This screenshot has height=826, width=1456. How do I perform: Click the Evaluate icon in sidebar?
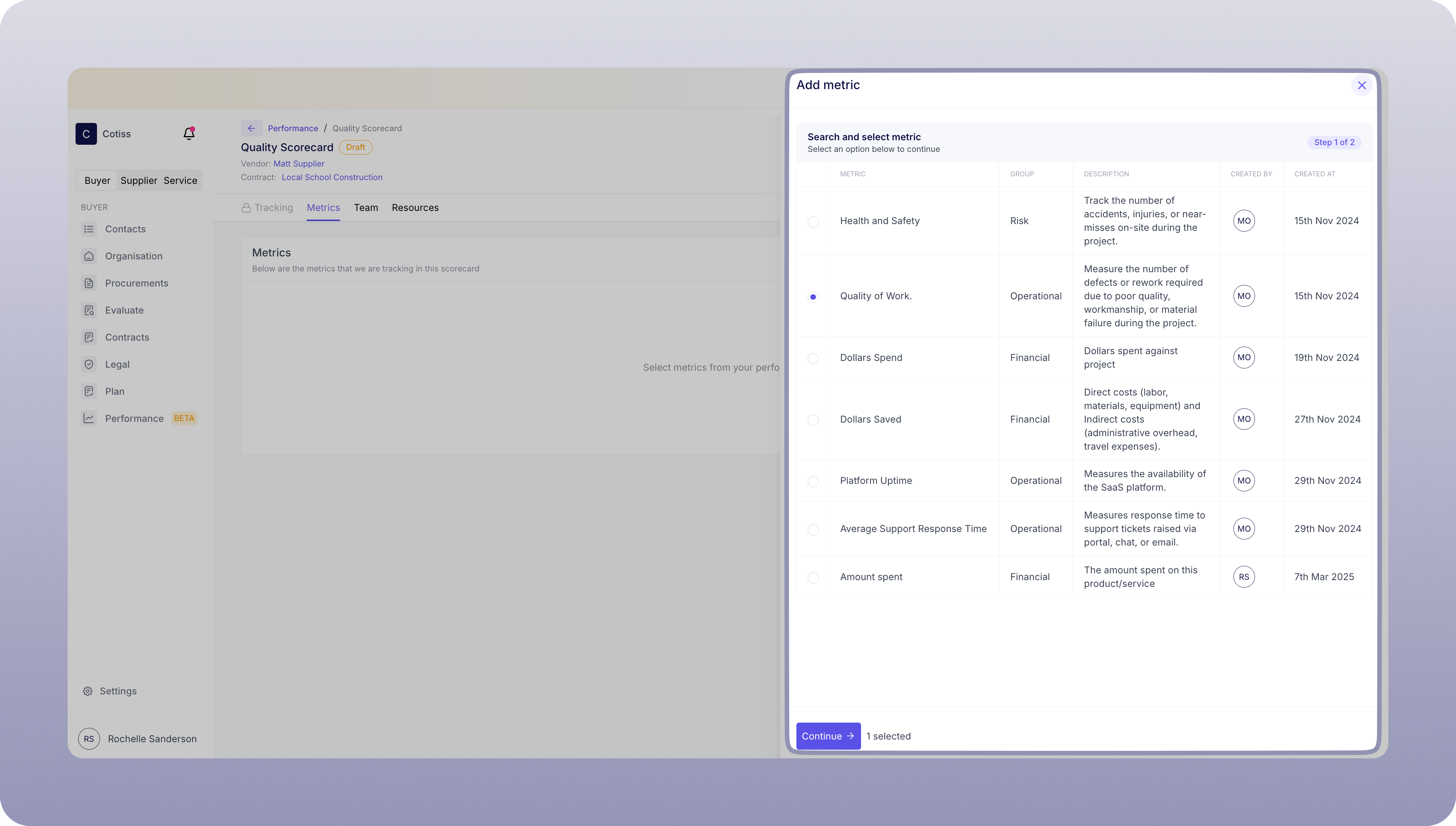tap(89, 310)
